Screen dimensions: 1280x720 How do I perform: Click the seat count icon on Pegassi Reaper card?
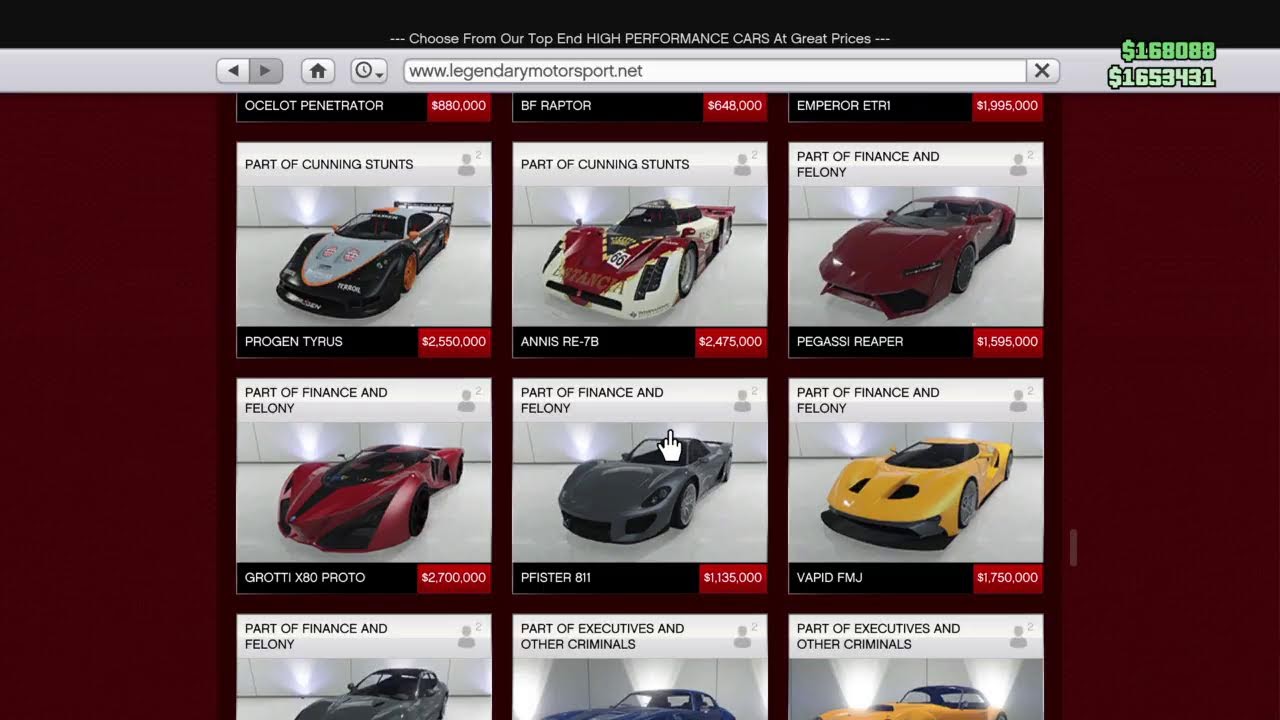pyautogui.click(x=1020, y=164)
